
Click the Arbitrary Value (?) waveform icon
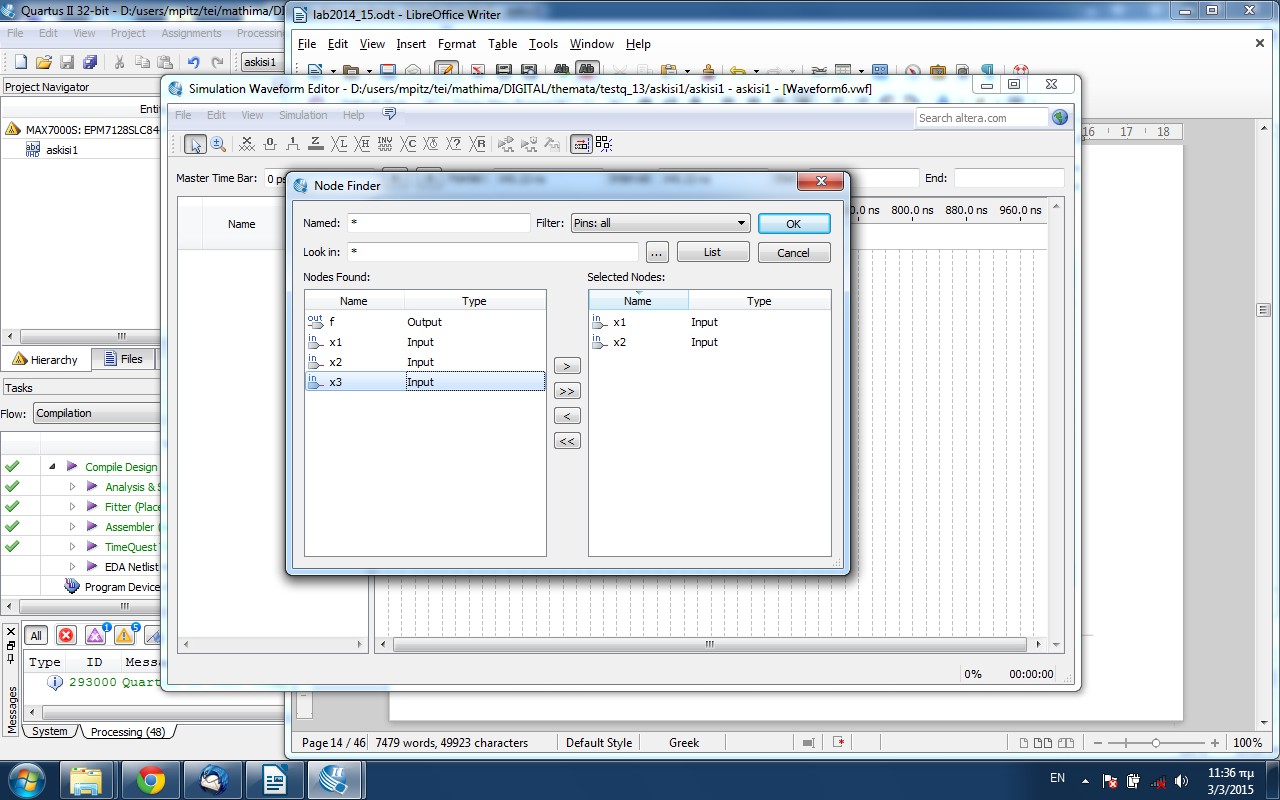click(x=454, y=144)
